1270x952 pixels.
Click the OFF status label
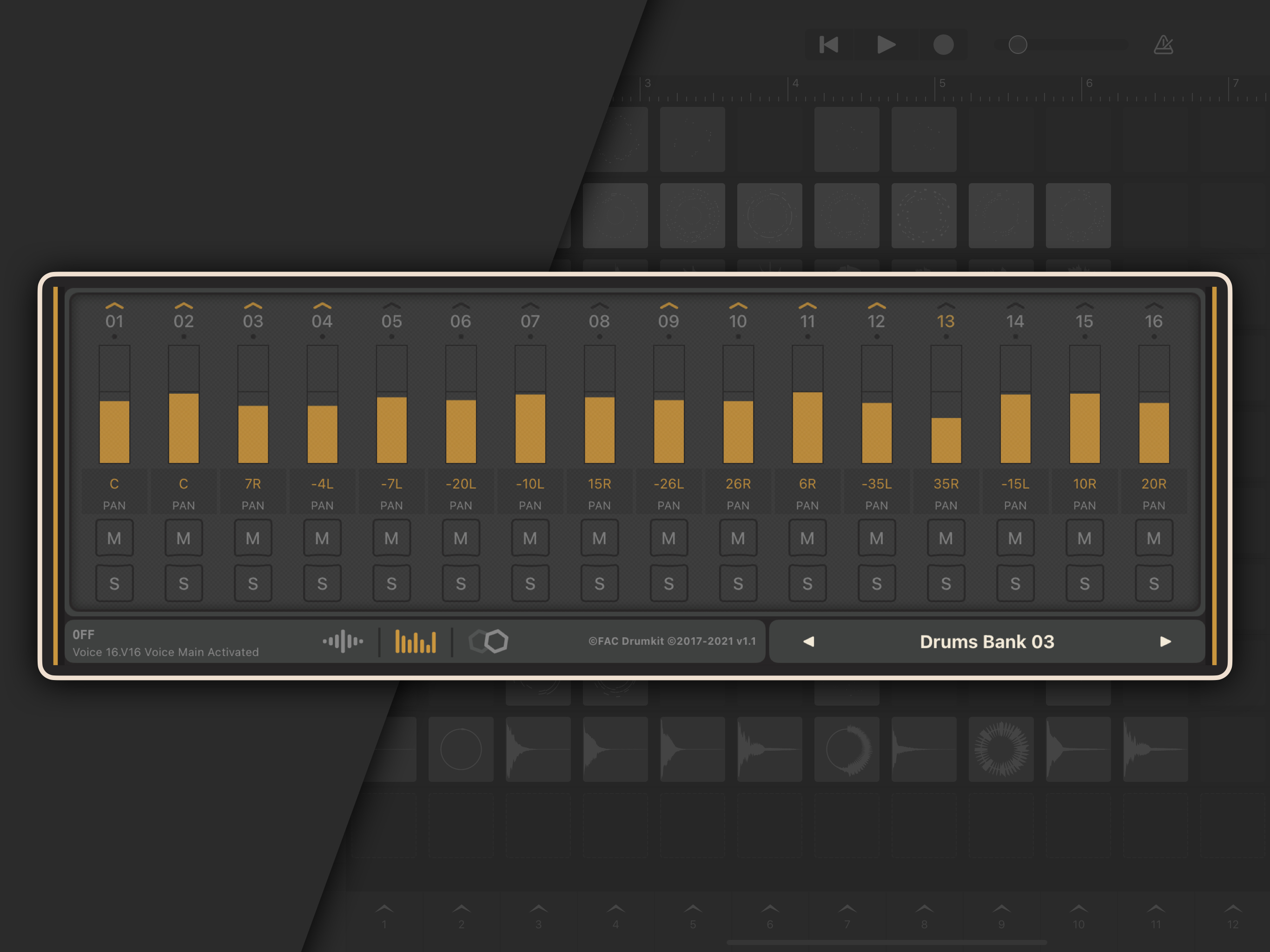coord(84,635)
